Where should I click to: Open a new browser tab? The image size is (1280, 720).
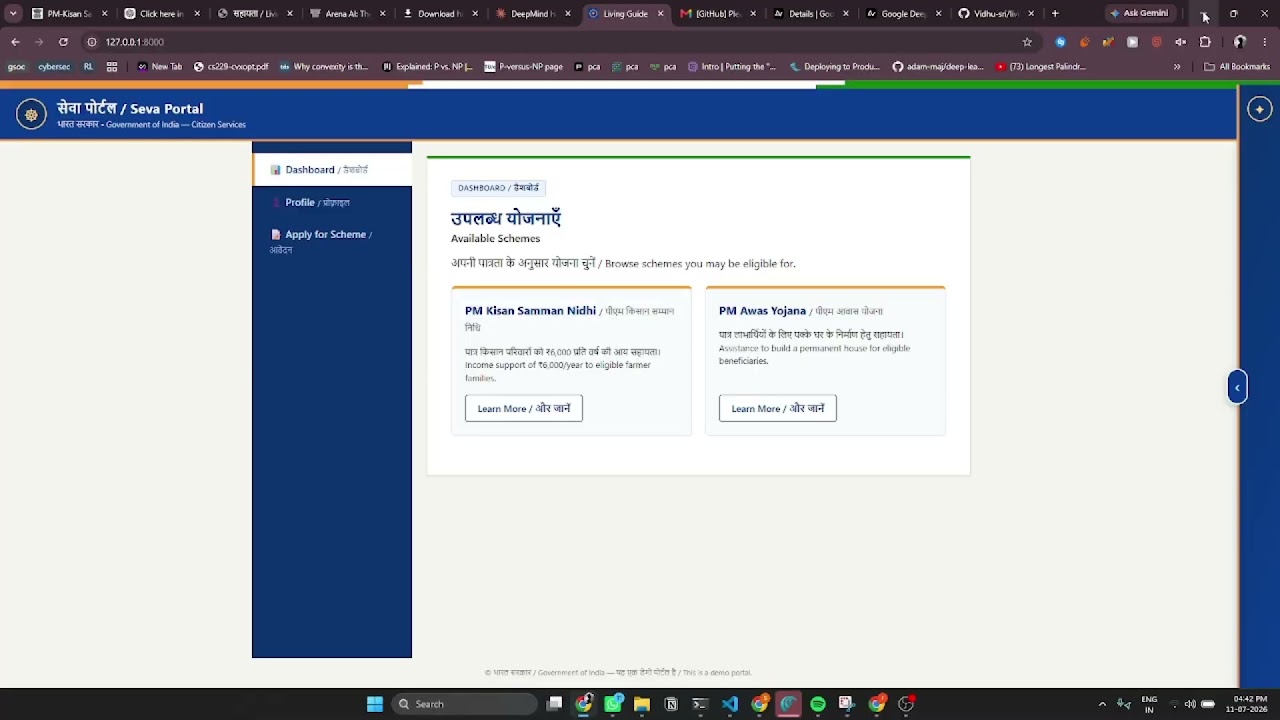1055,14
